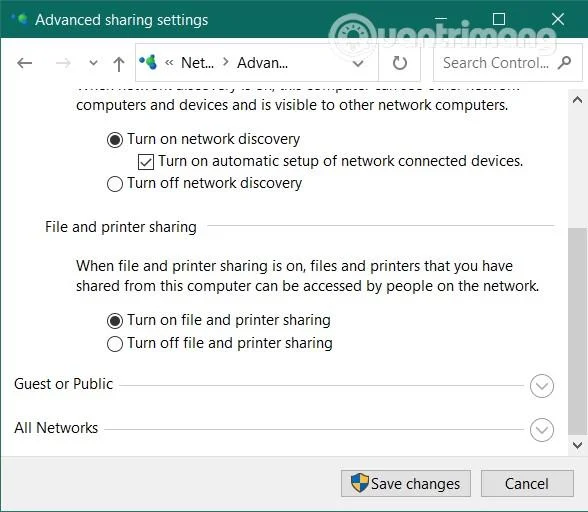The image size is (588, 512).
Task: Click the Advan... breadcrumb segment
Action: click(262, 63)
